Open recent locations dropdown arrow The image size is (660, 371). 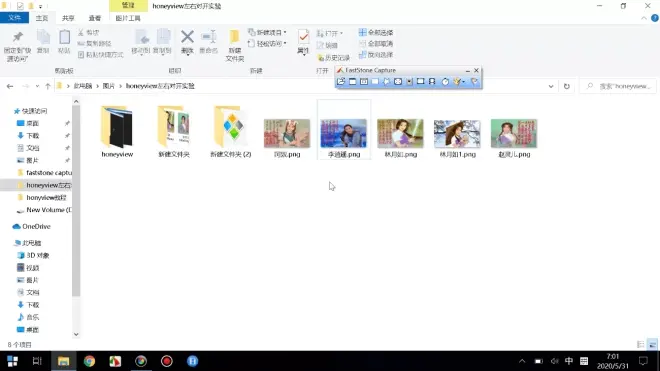(x=37, y=86)
